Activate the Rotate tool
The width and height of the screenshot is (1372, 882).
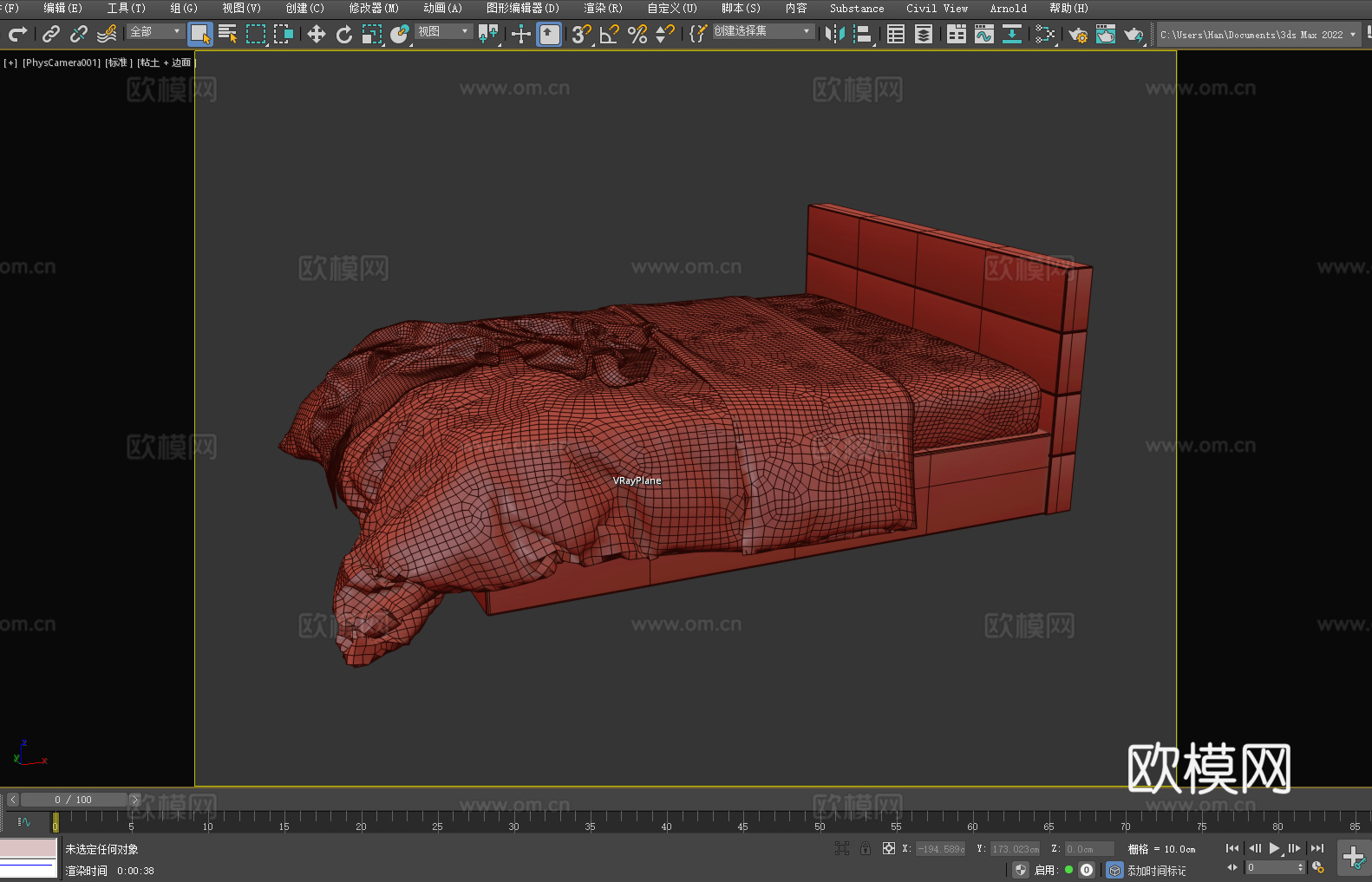pos(344,34)
